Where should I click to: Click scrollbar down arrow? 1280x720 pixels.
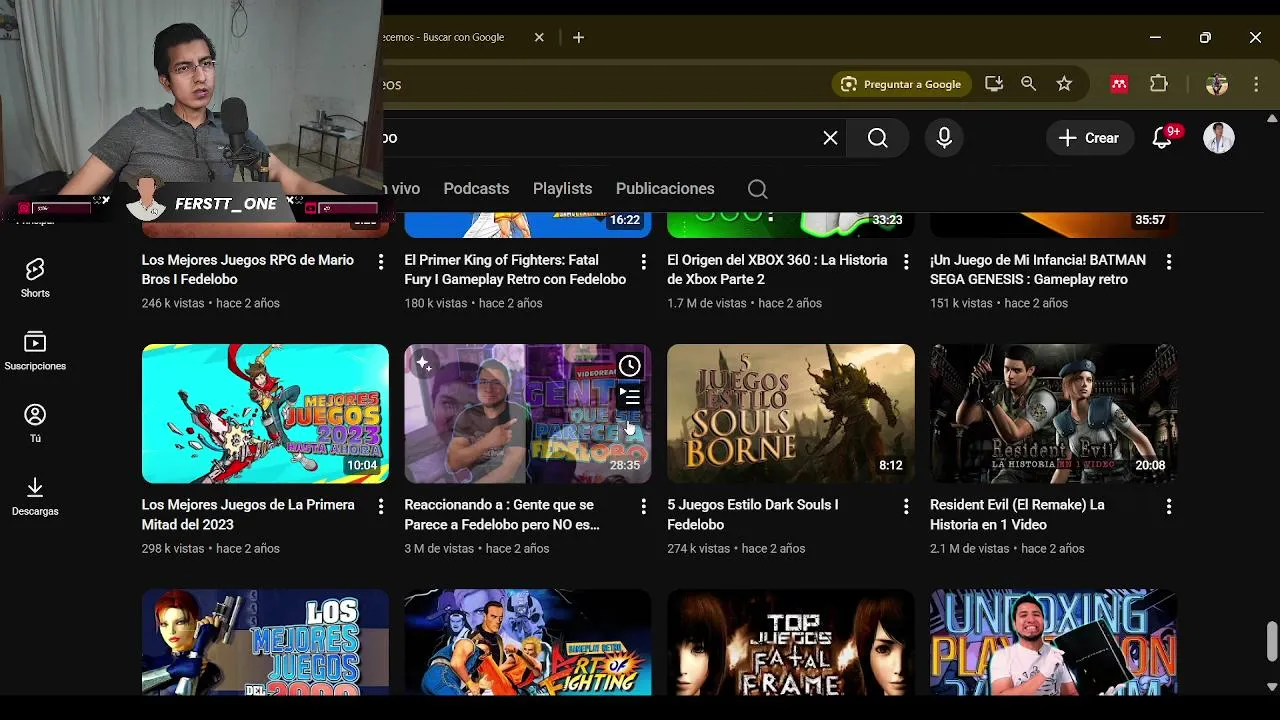coord(1272,687)
